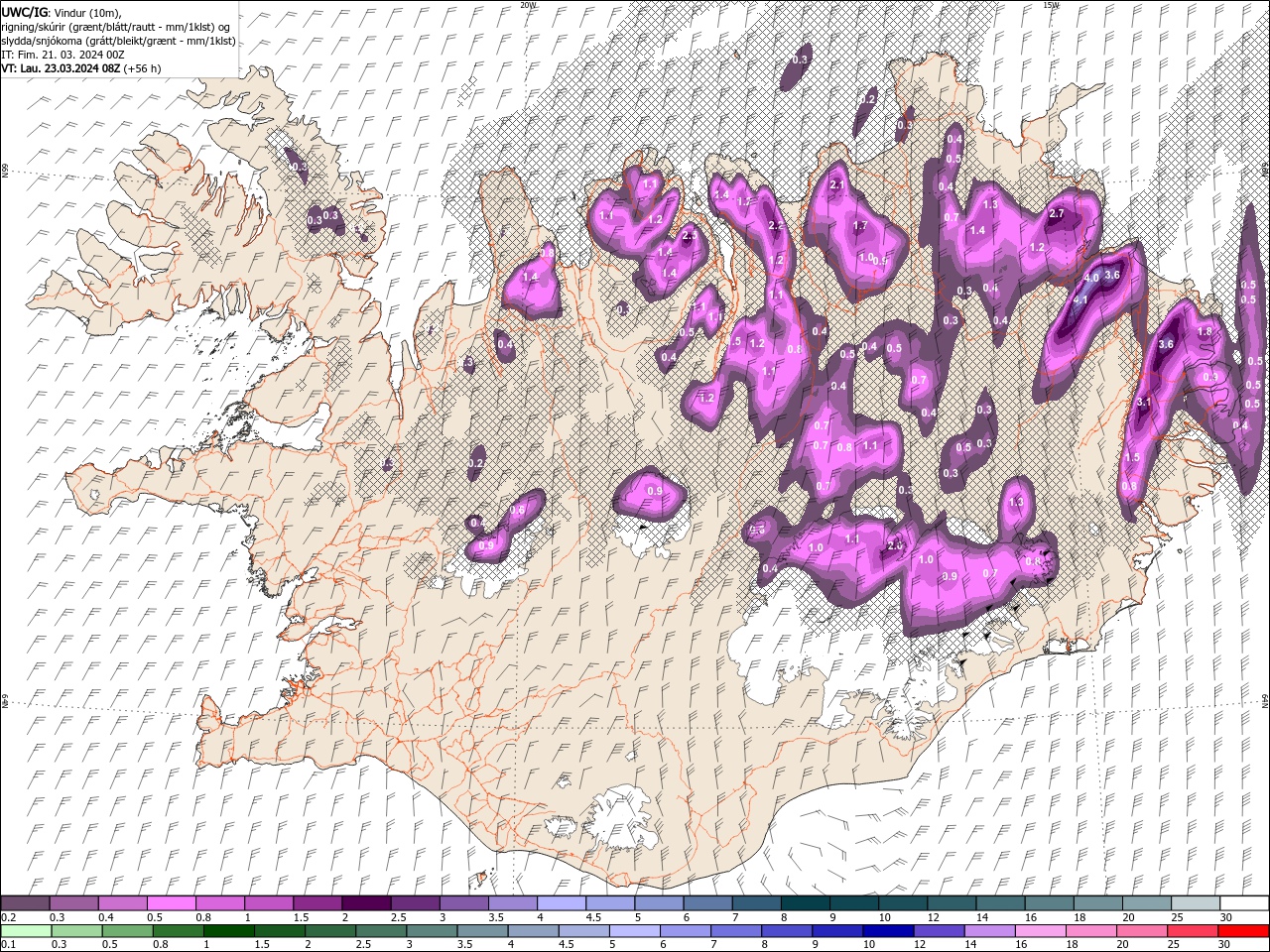Click the purple 12 swatch in rain legend row
This screenshot has height=952, width=1270.
coord(940,931)
